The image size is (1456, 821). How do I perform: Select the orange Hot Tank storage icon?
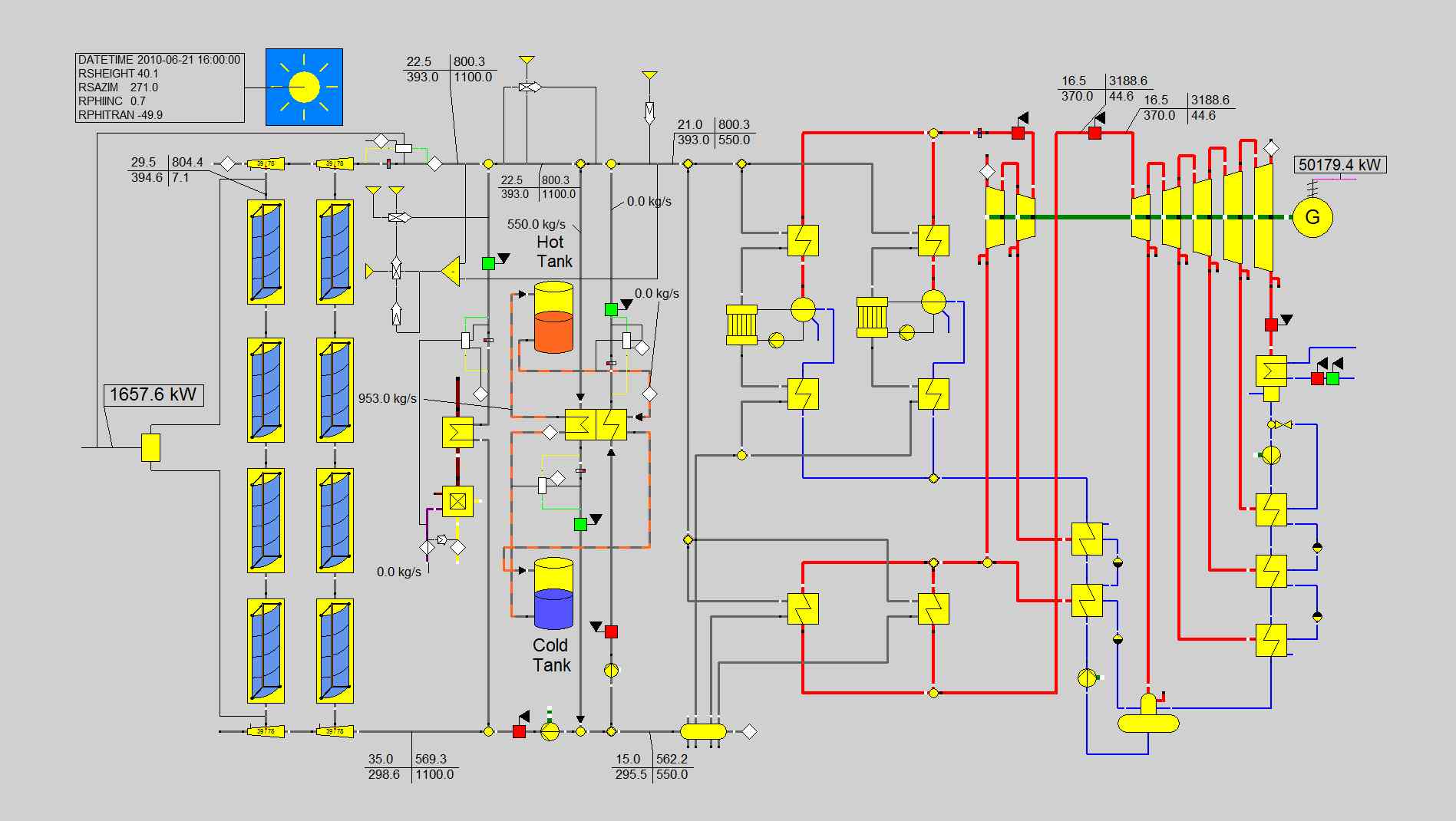tap(553, 318)
